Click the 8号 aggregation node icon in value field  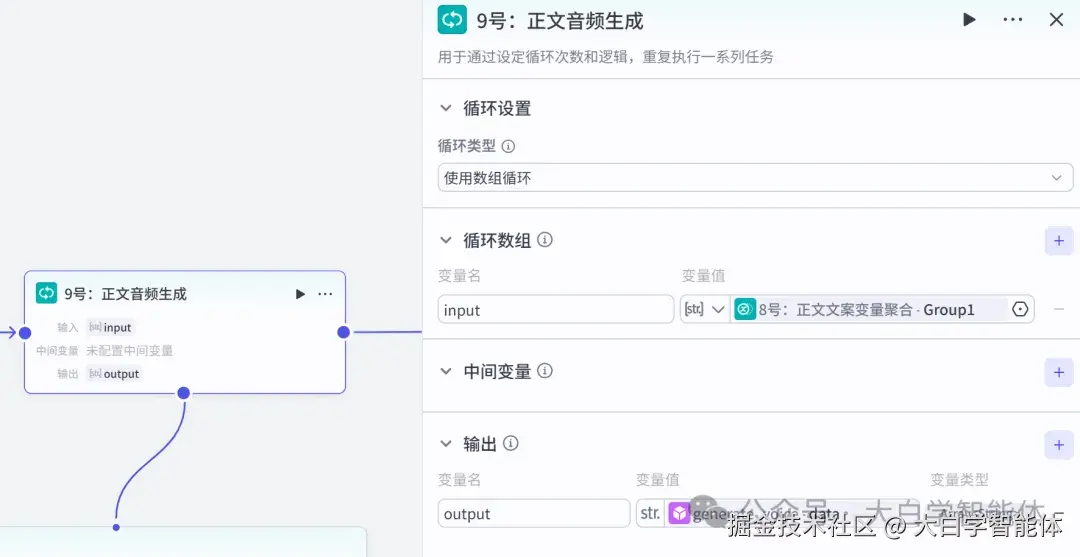[745, 310]
